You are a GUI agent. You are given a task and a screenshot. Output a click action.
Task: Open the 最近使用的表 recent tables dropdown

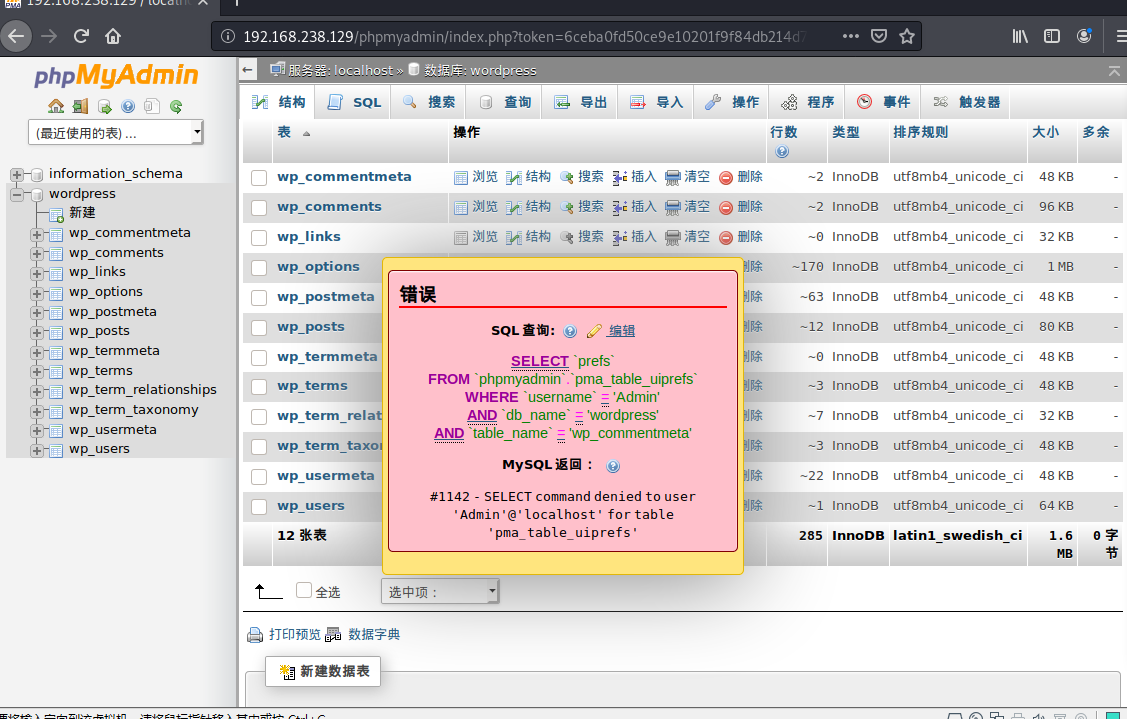click(116, 132)
